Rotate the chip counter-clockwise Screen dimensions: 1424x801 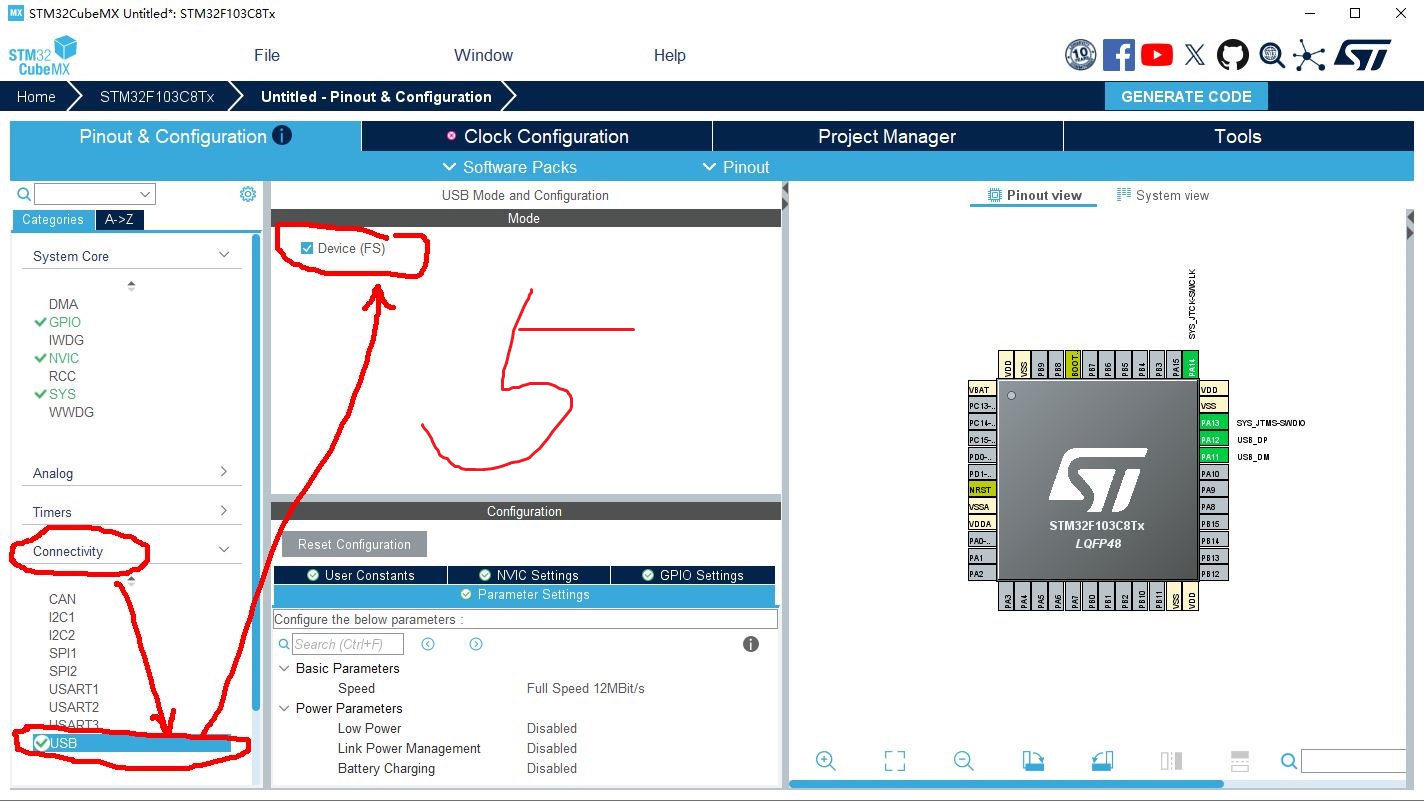click(1102, 761)
